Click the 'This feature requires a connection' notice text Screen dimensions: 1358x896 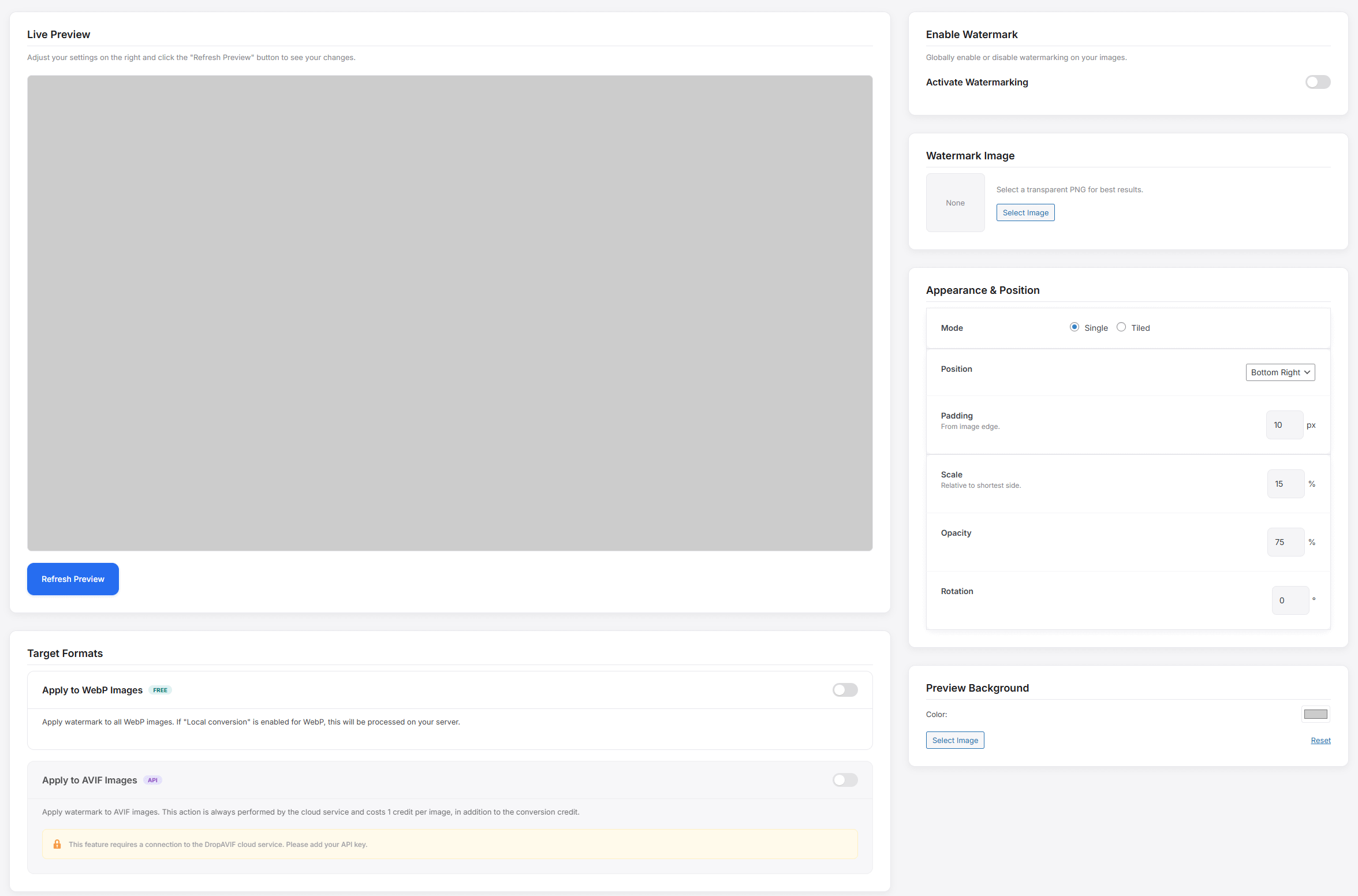coord(218,844)
